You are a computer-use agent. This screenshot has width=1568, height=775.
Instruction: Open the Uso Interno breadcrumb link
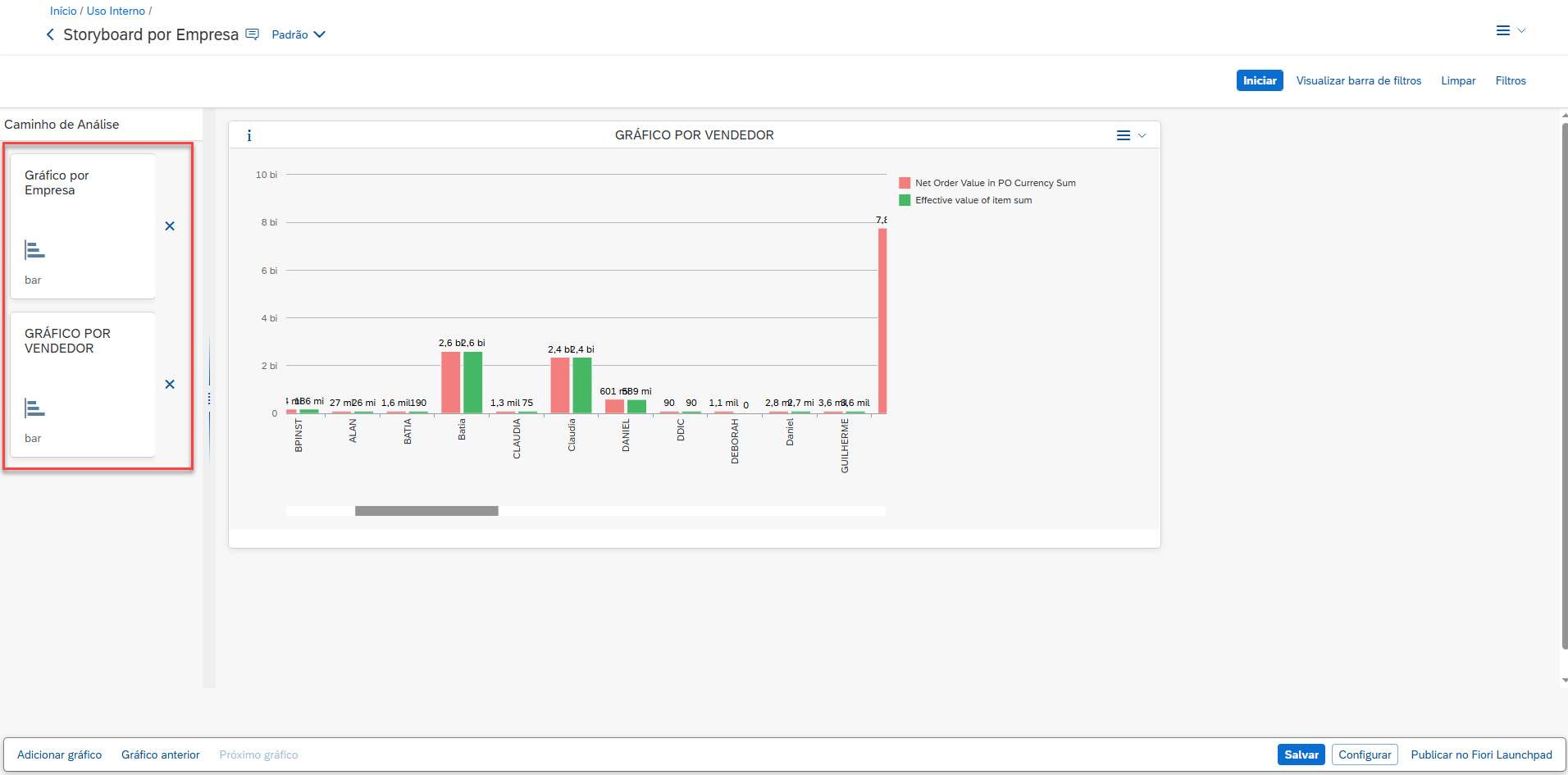pos(116,11)
